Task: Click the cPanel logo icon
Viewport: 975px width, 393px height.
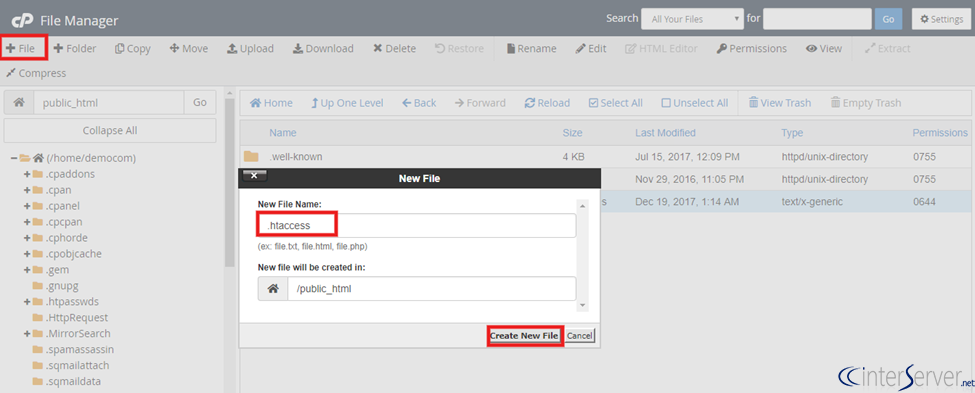Action: click(x=22, y=21)
